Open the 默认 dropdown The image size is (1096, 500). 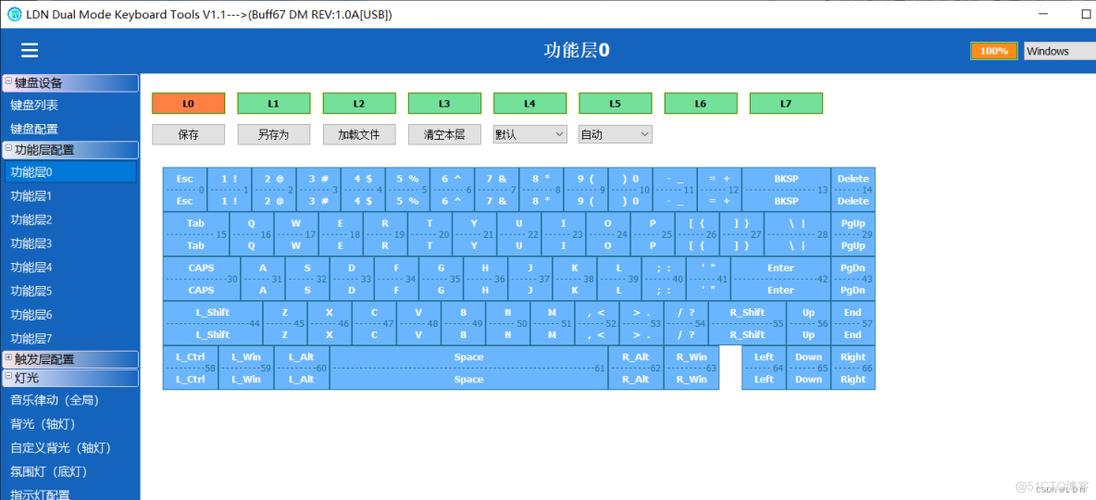tap(530, 134)
